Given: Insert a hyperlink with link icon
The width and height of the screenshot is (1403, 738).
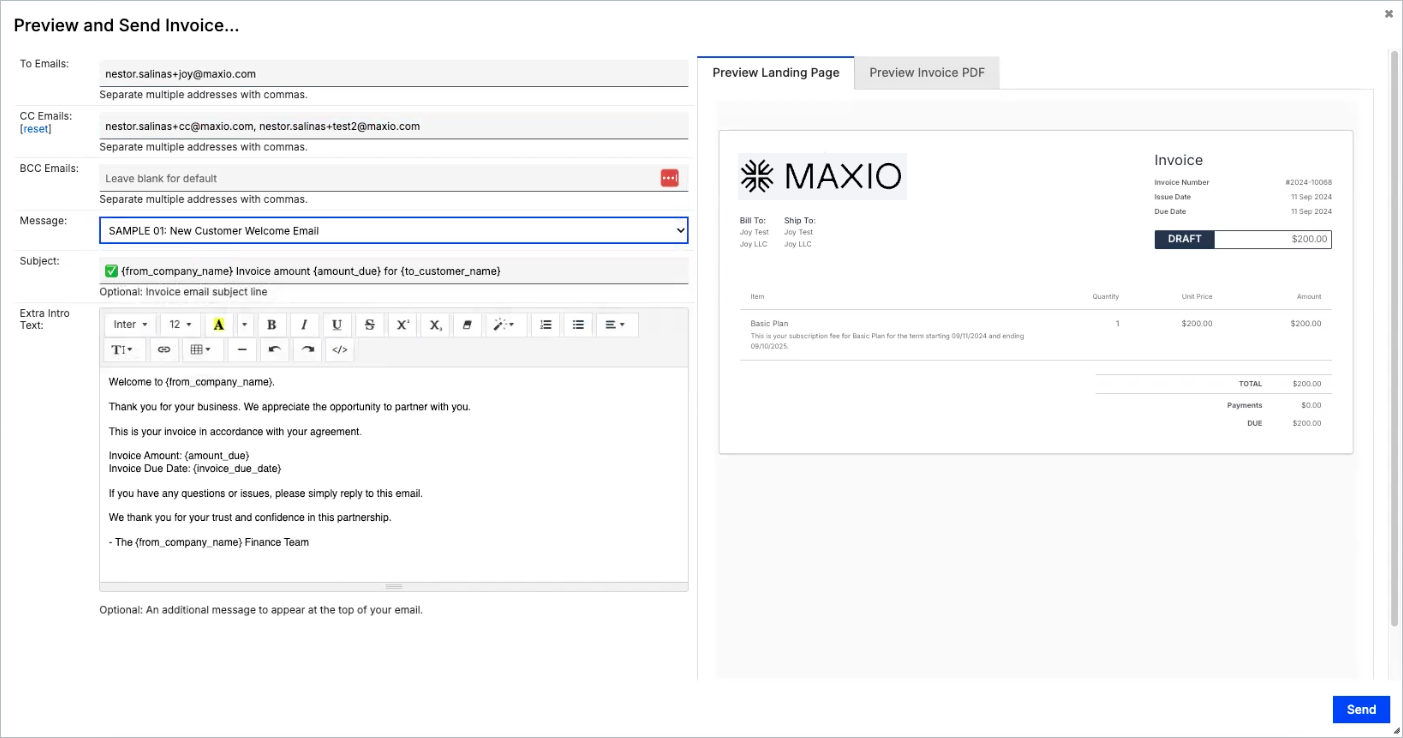Looking at the screenshot, I should [x=164, y=350].
